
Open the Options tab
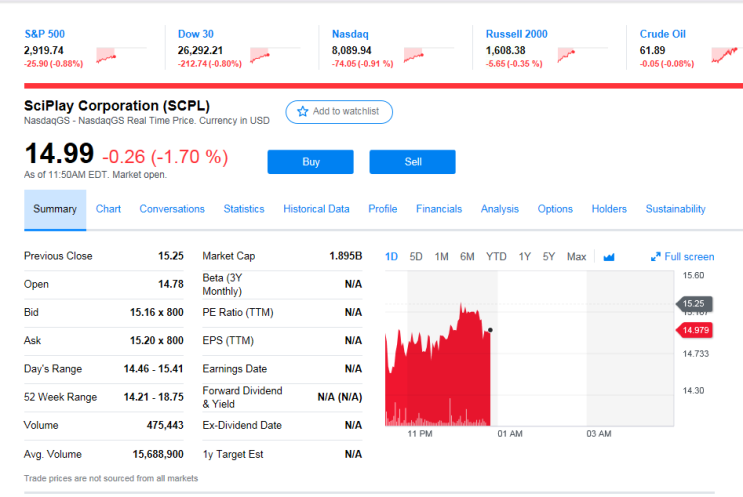point(555,209)
